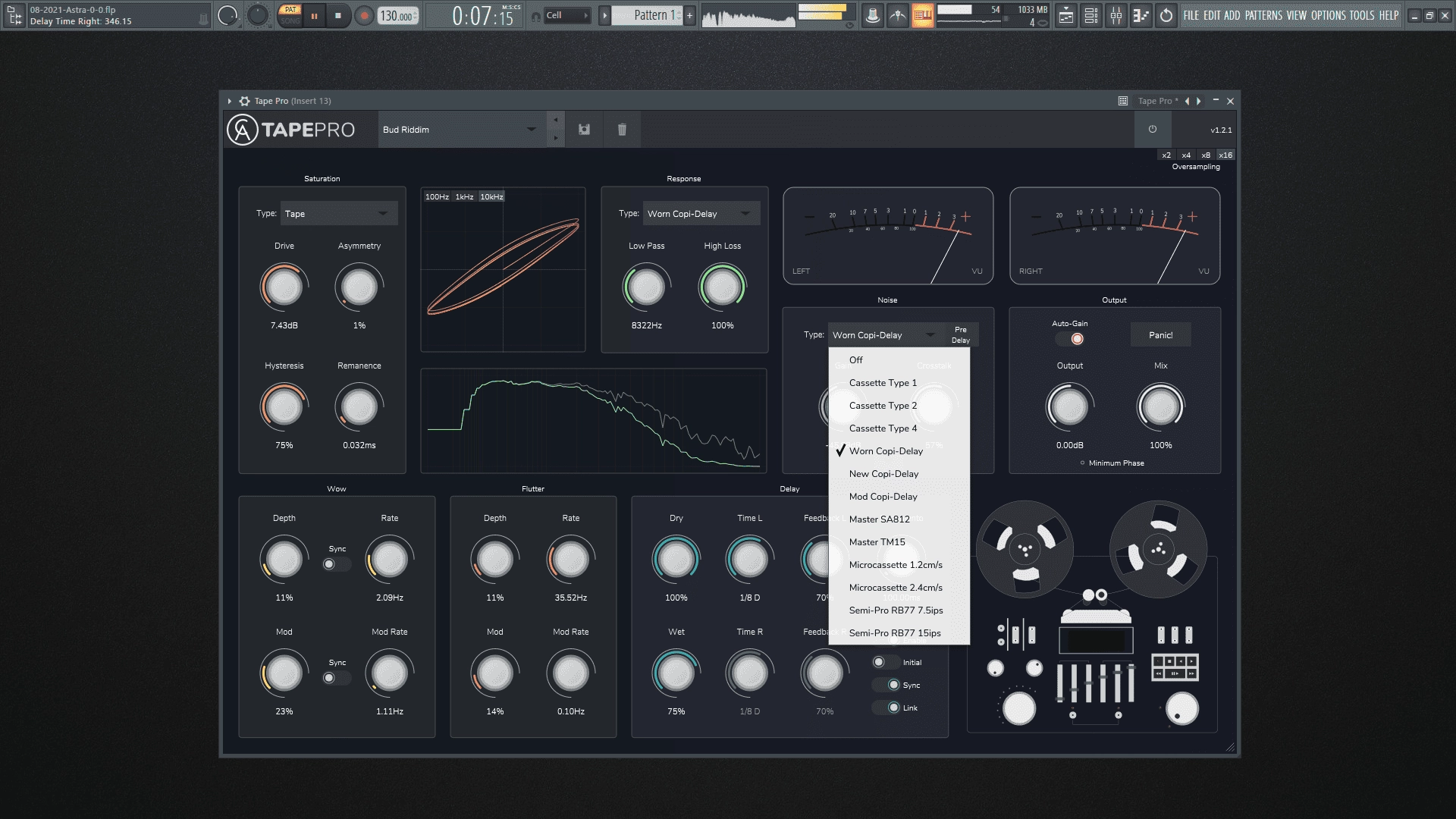Toggle the Pre Delay button

coord(960,334)
